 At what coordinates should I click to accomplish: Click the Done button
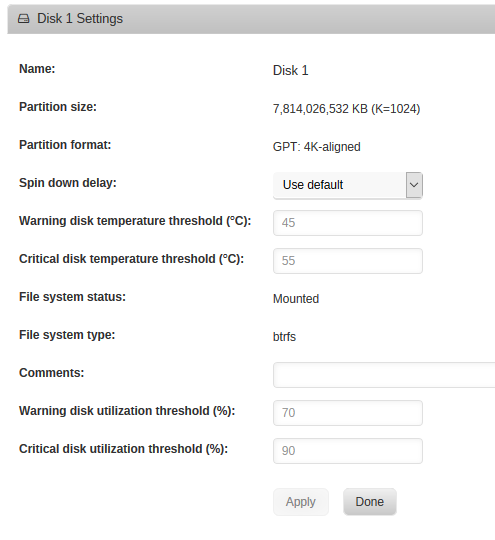tap(370, 502)
